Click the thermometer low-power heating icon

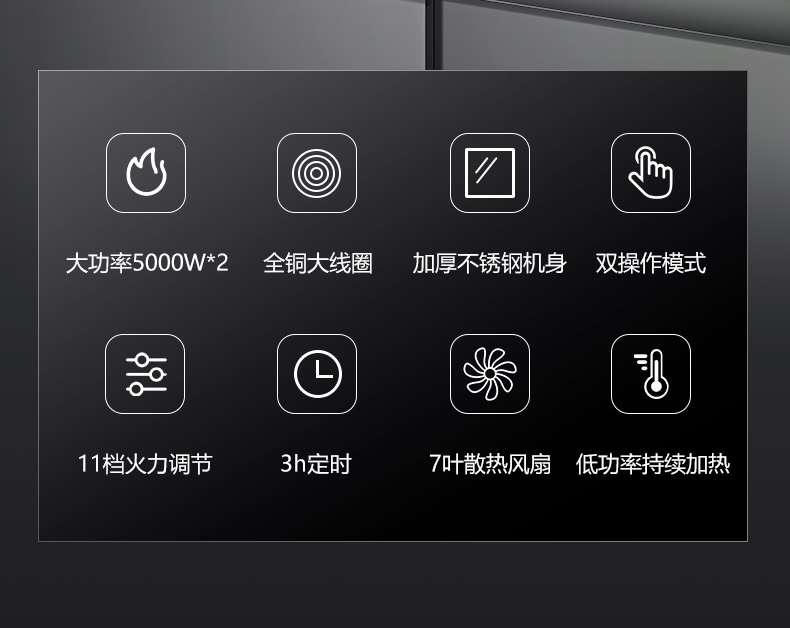tap(650, 374)
